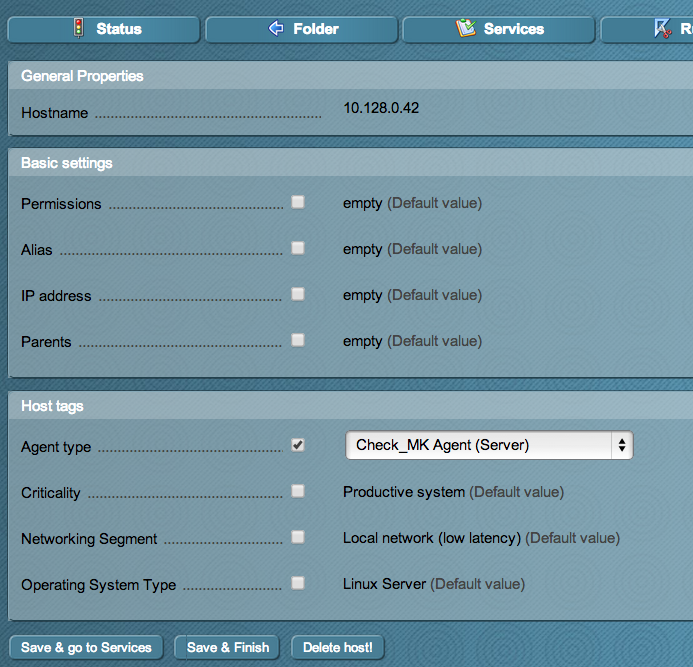Click Delete host! button

click(x=338, y=648)
